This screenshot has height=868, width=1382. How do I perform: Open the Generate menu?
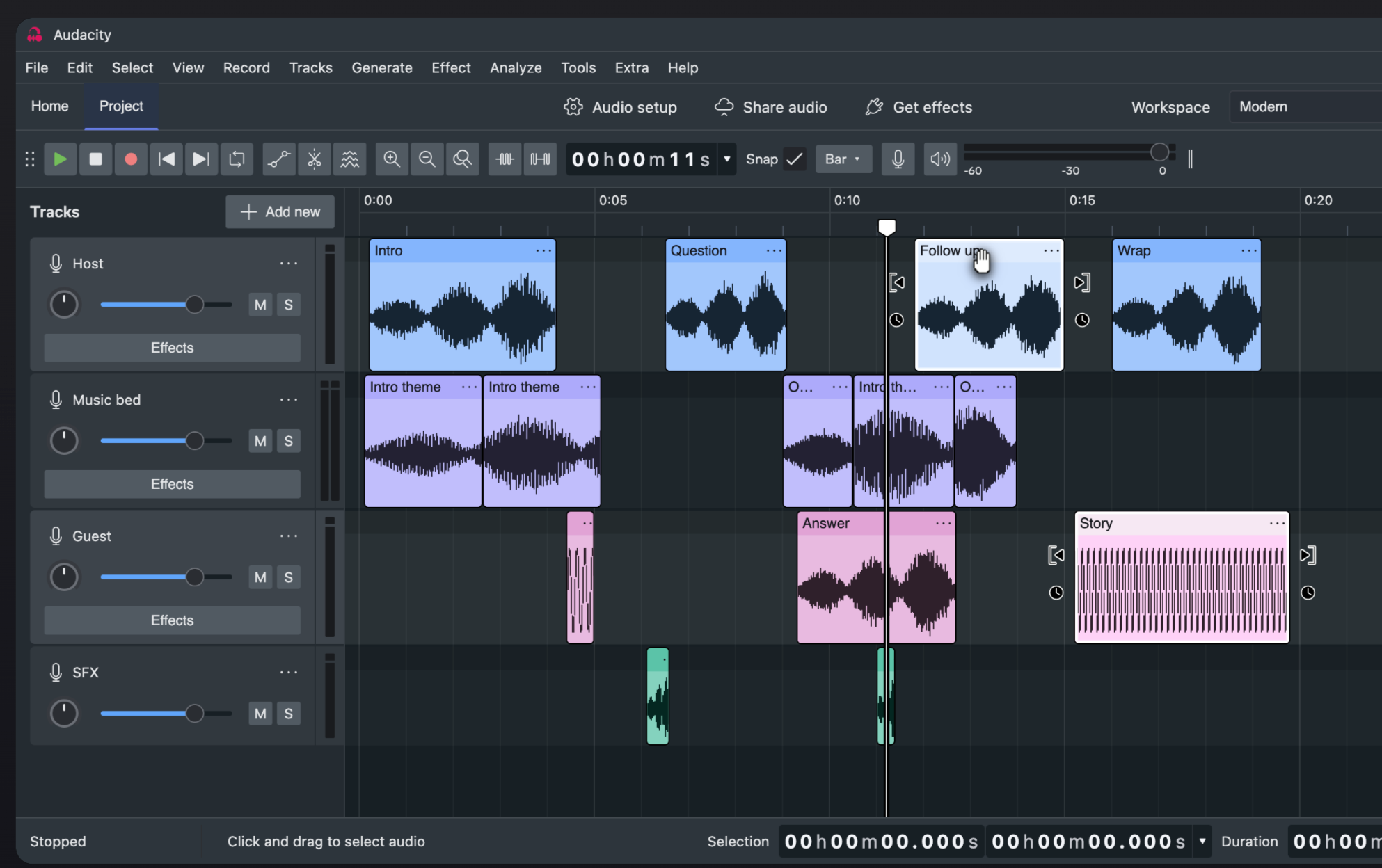click(382, 67)
